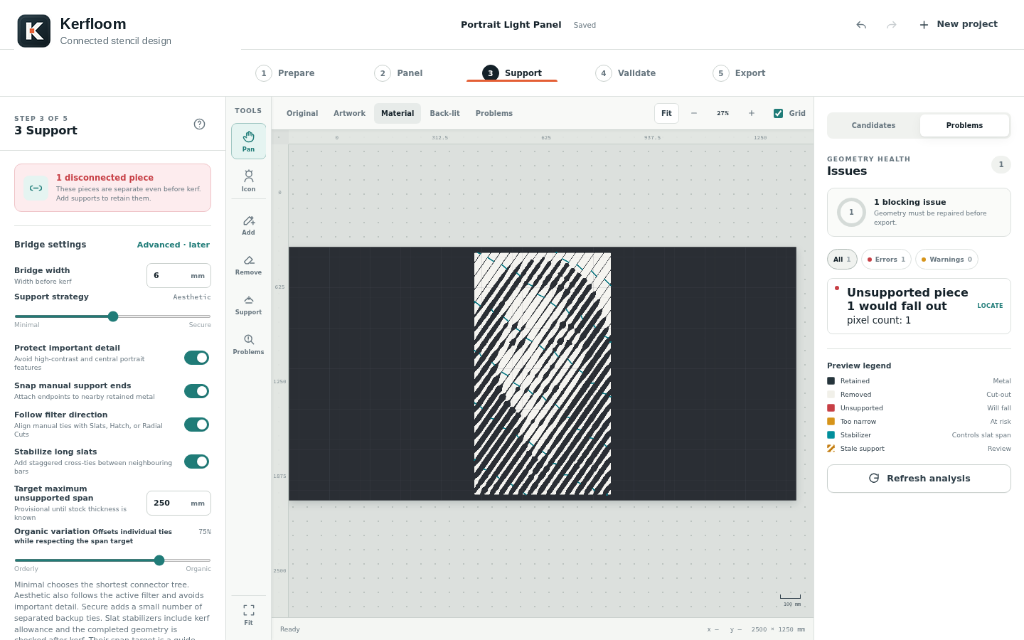
Task: Click Refresh analysis button
Action: tap(919, 479)
